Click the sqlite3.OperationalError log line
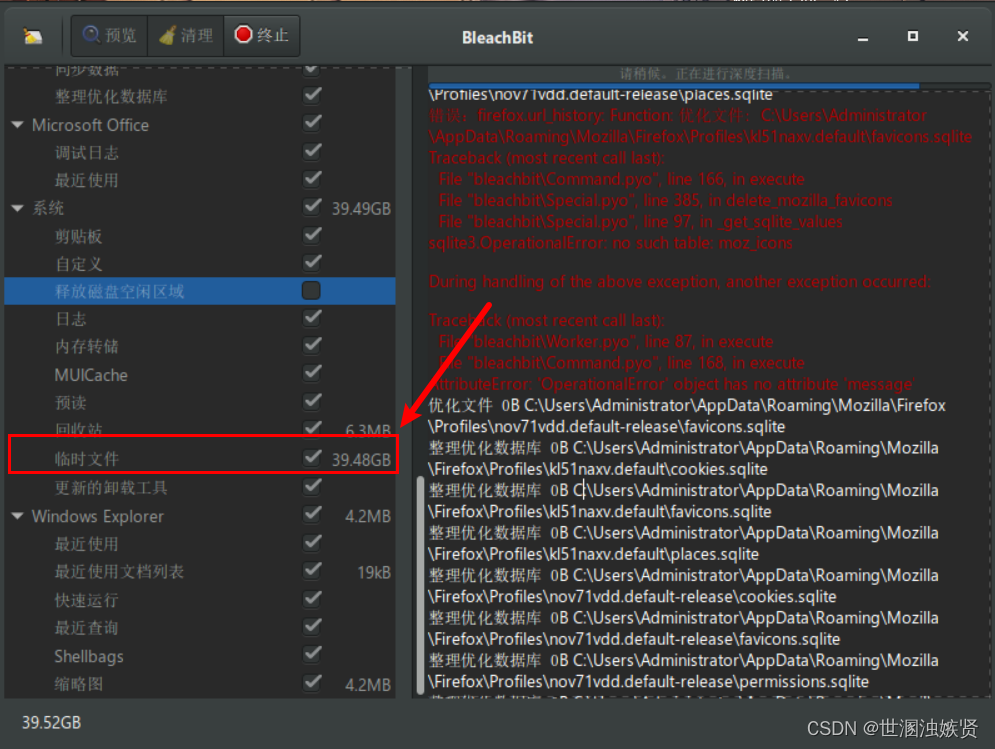The width and height of the screenshot is (995, 749). pos(610,243)
